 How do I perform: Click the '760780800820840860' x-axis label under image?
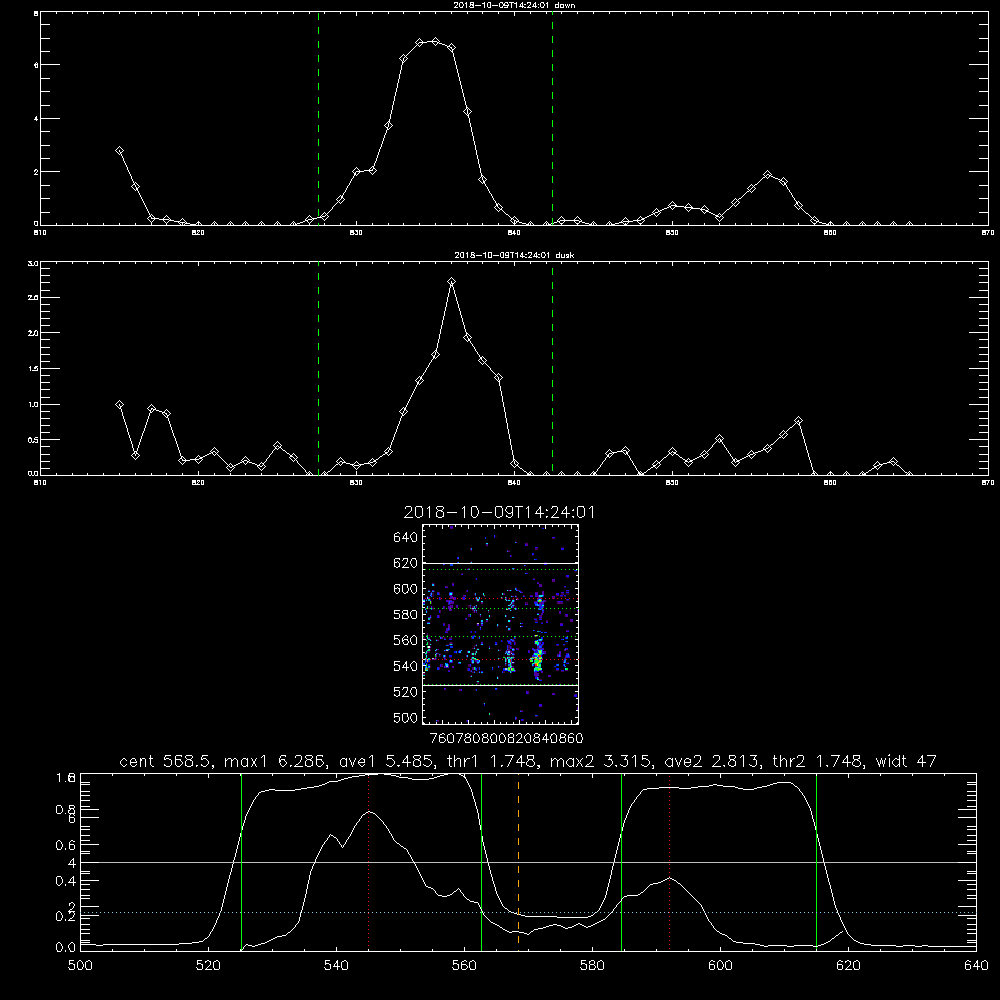[x=506, y=739]
